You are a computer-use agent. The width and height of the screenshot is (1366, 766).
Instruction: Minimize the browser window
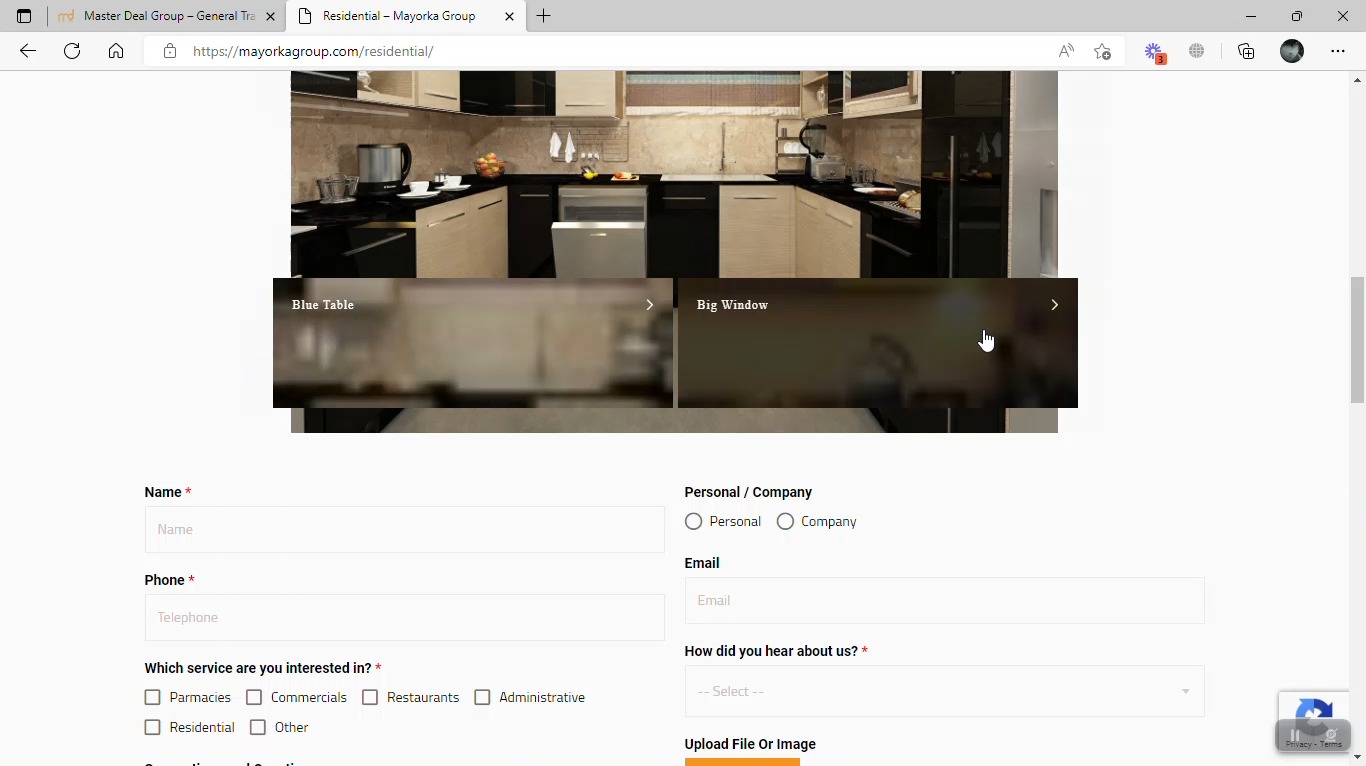(1251, 16)
